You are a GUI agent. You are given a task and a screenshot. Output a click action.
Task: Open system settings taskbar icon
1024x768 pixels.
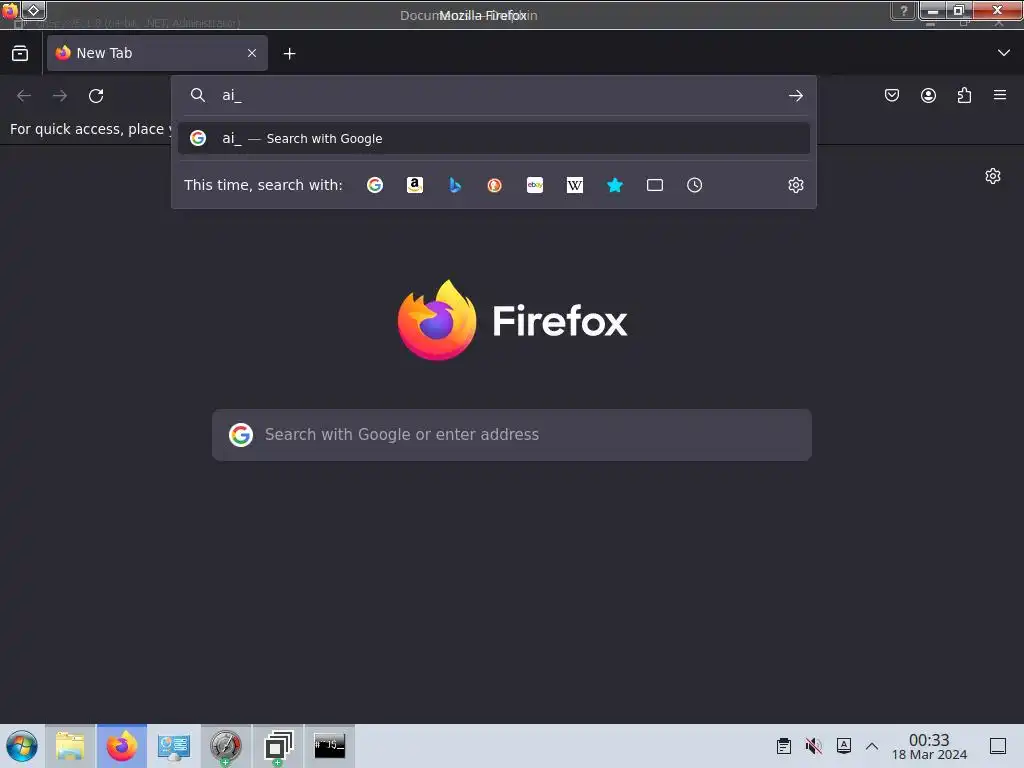pyautogui.click(x=174, y=746)
